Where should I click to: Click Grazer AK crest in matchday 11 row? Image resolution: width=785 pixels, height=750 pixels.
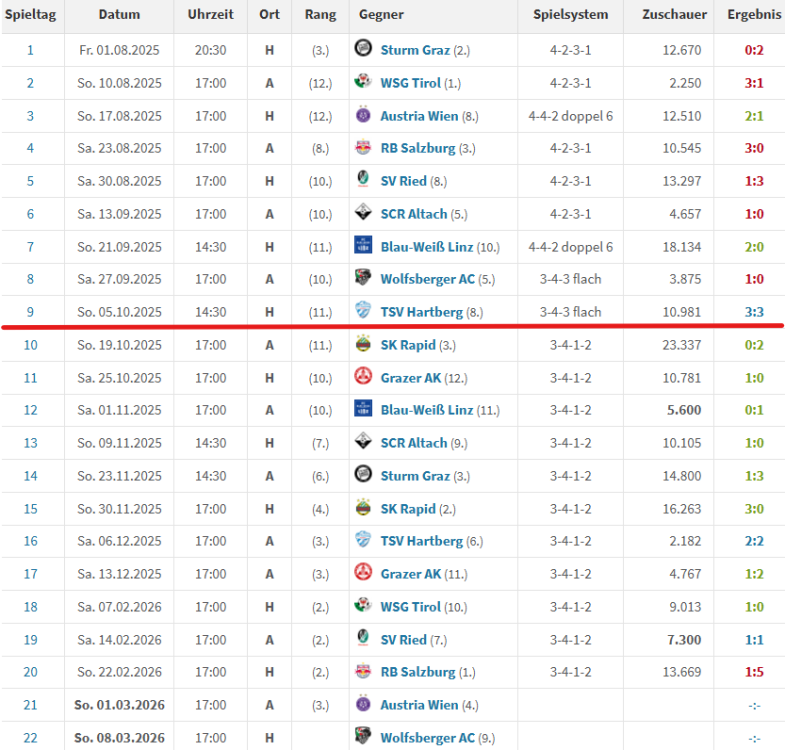[x=364, y=377]
